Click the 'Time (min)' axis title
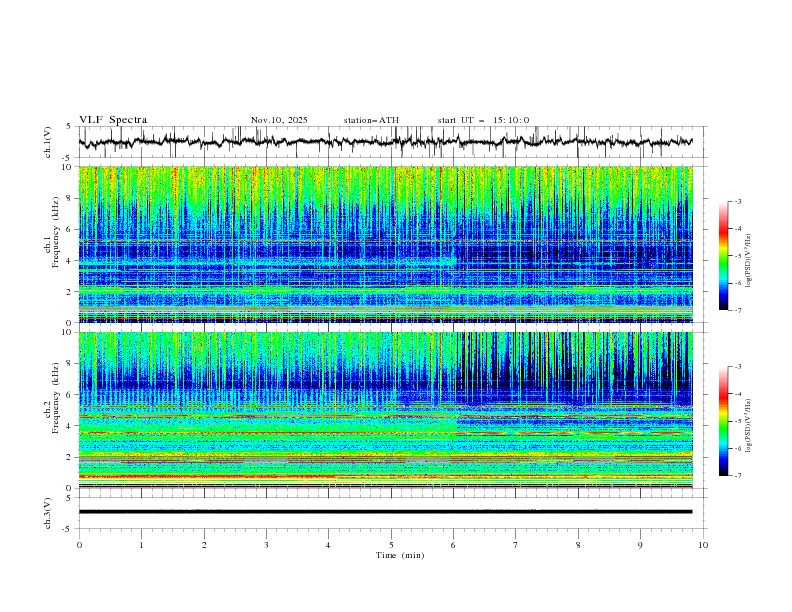This screenshot has width=792, height=612. click(400, 555)
